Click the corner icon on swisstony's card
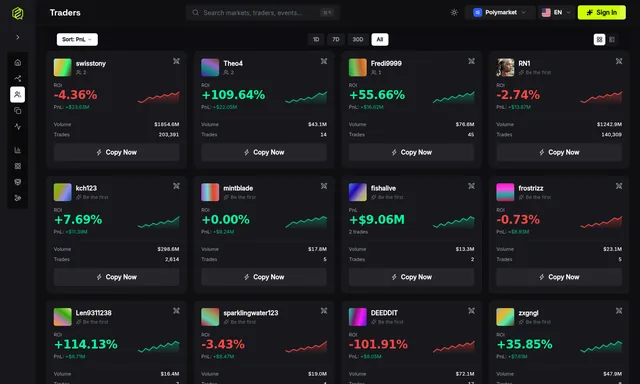 click(176, 61)
